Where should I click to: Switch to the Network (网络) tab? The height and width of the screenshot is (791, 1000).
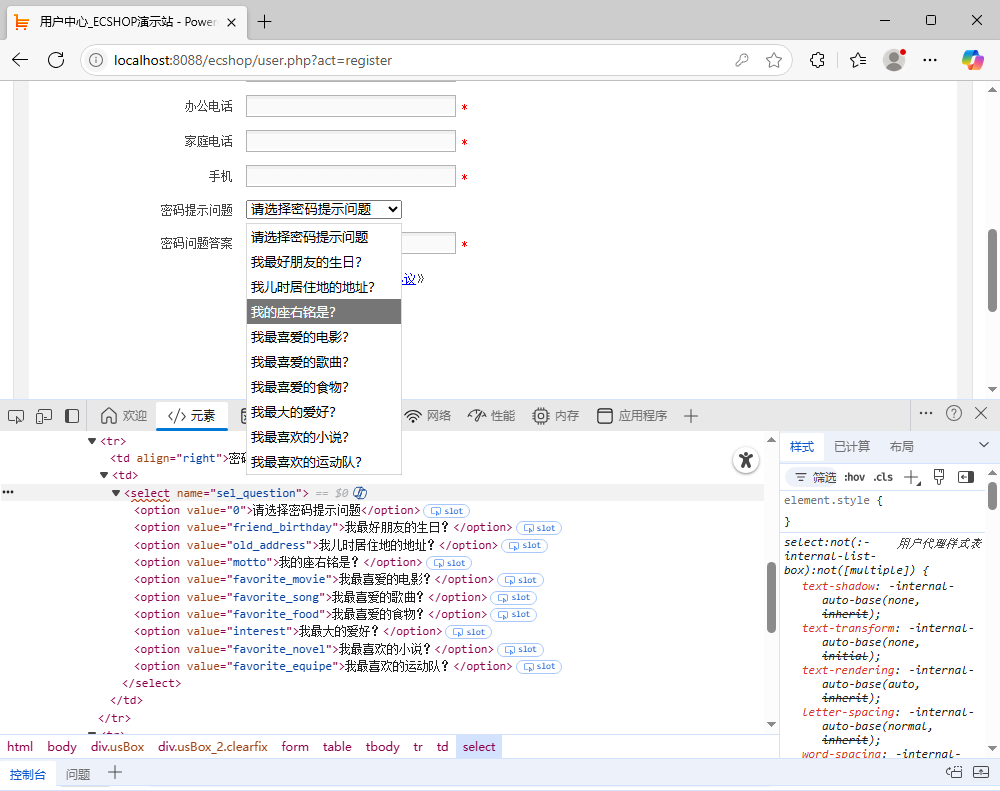[x=428, y=416]
